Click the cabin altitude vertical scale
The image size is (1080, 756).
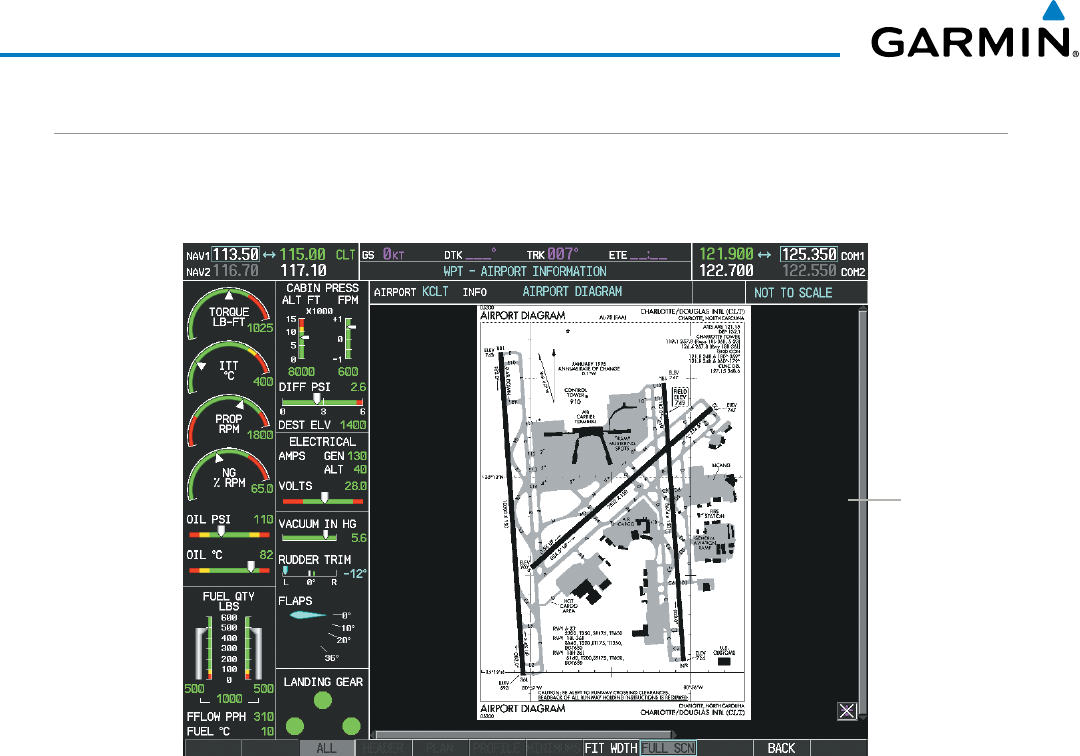point(300,339)
